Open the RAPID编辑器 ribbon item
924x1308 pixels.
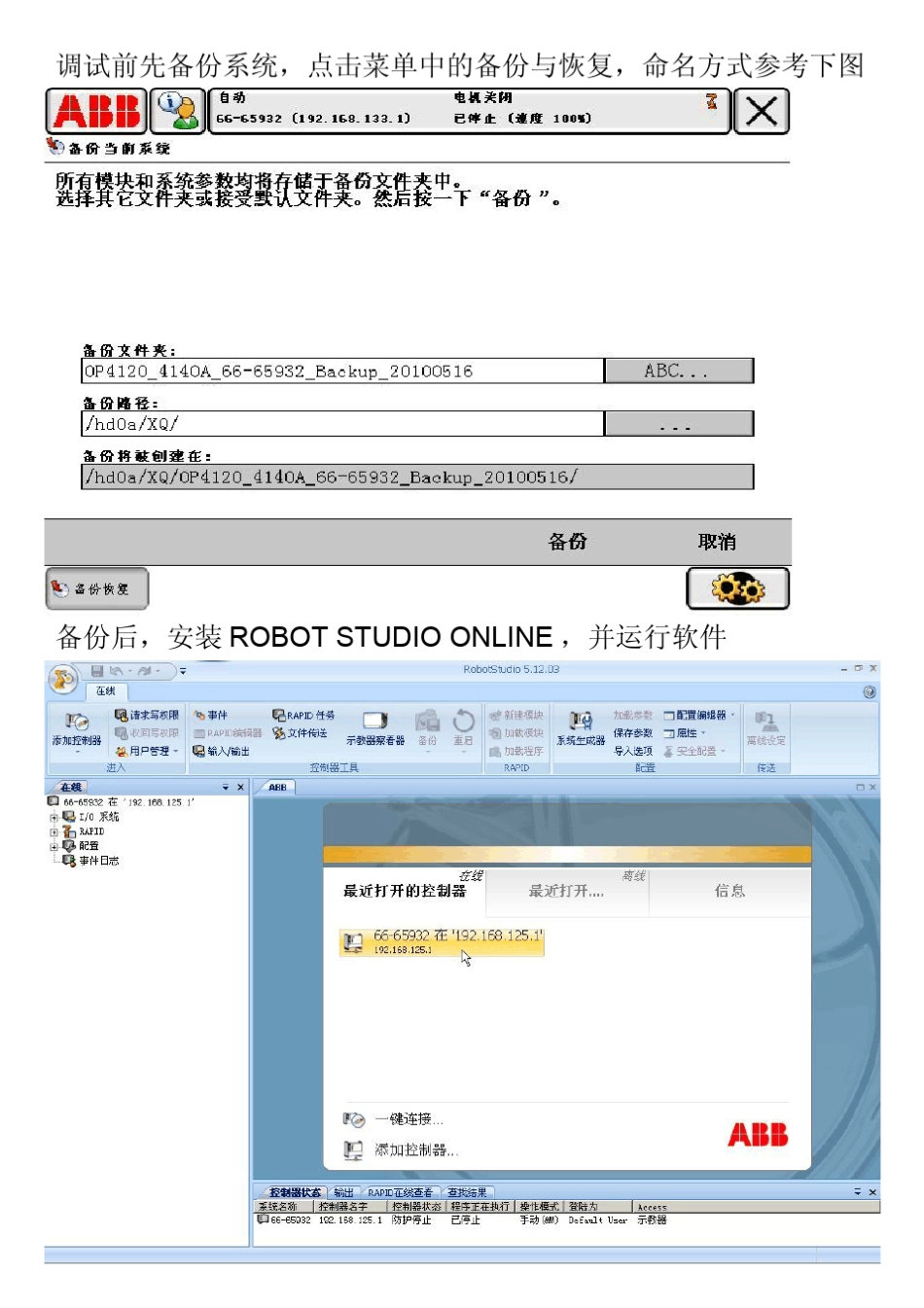229,733
